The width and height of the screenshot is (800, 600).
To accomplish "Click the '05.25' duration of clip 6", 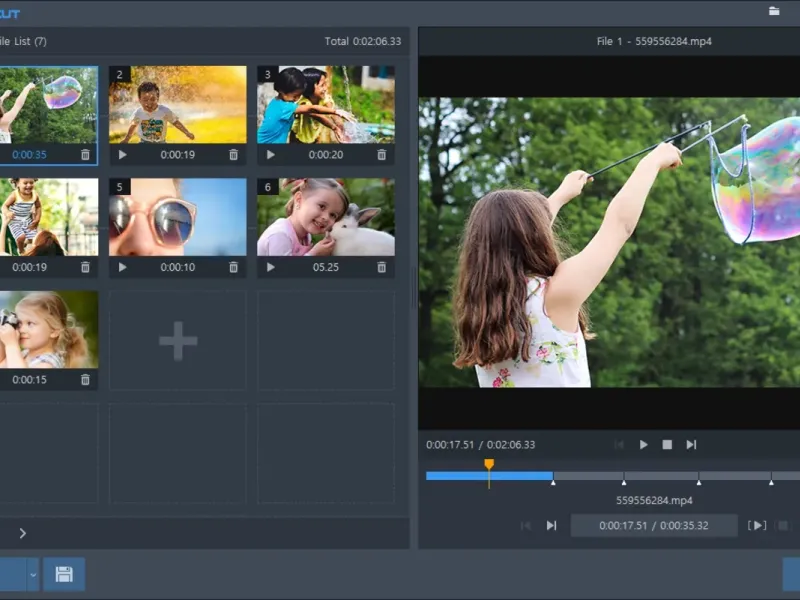I will coord(326,267).
